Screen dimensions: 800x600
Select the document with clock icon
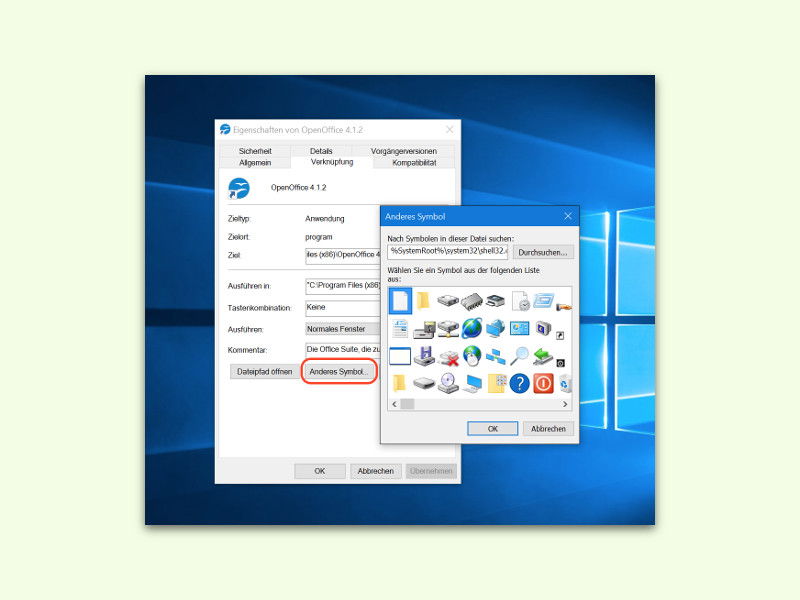[520, 301]
